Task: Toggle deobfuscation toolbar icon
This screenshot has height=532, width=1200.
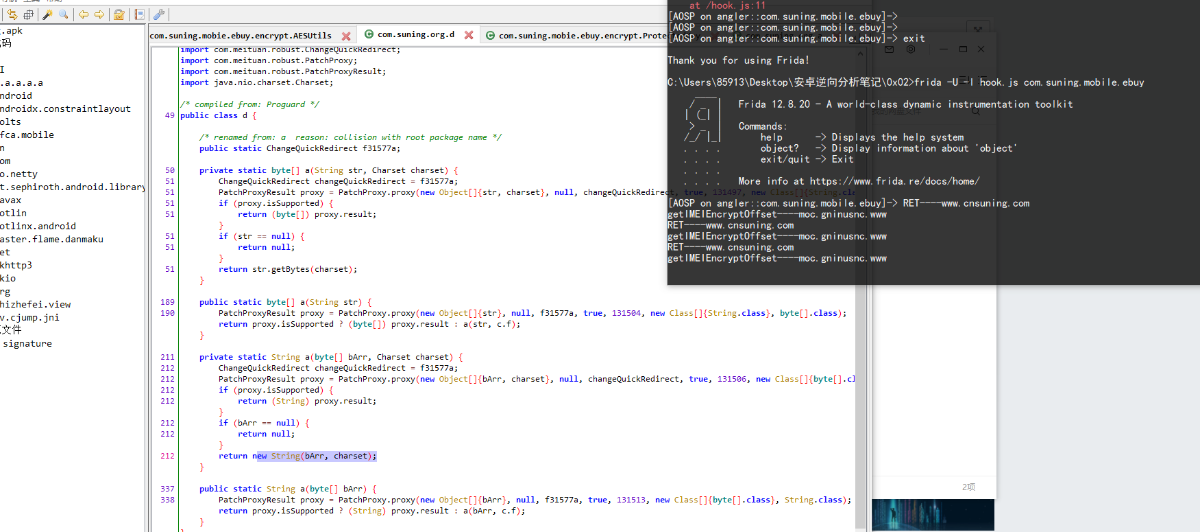Action: 119,14
